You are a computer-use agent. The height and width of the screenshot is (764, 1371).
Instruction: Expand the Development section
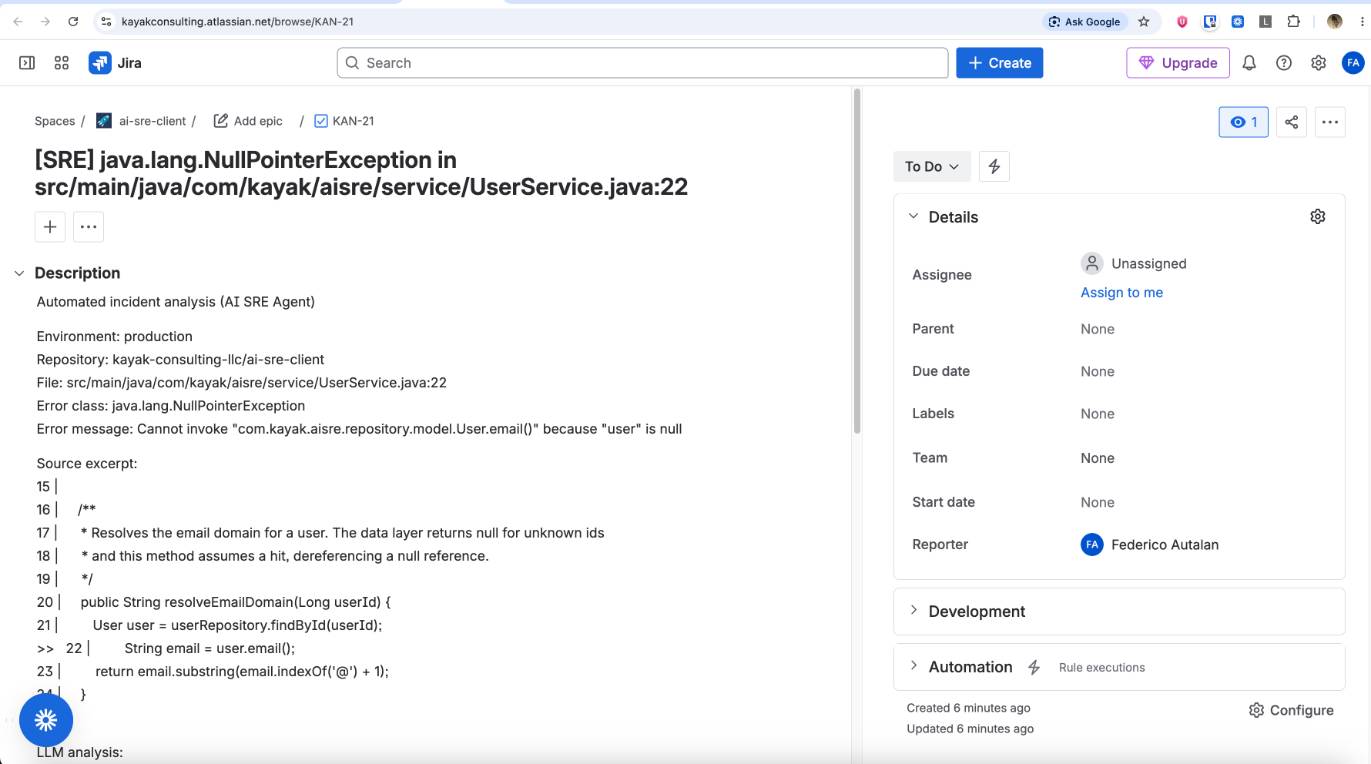pos(913,611)
